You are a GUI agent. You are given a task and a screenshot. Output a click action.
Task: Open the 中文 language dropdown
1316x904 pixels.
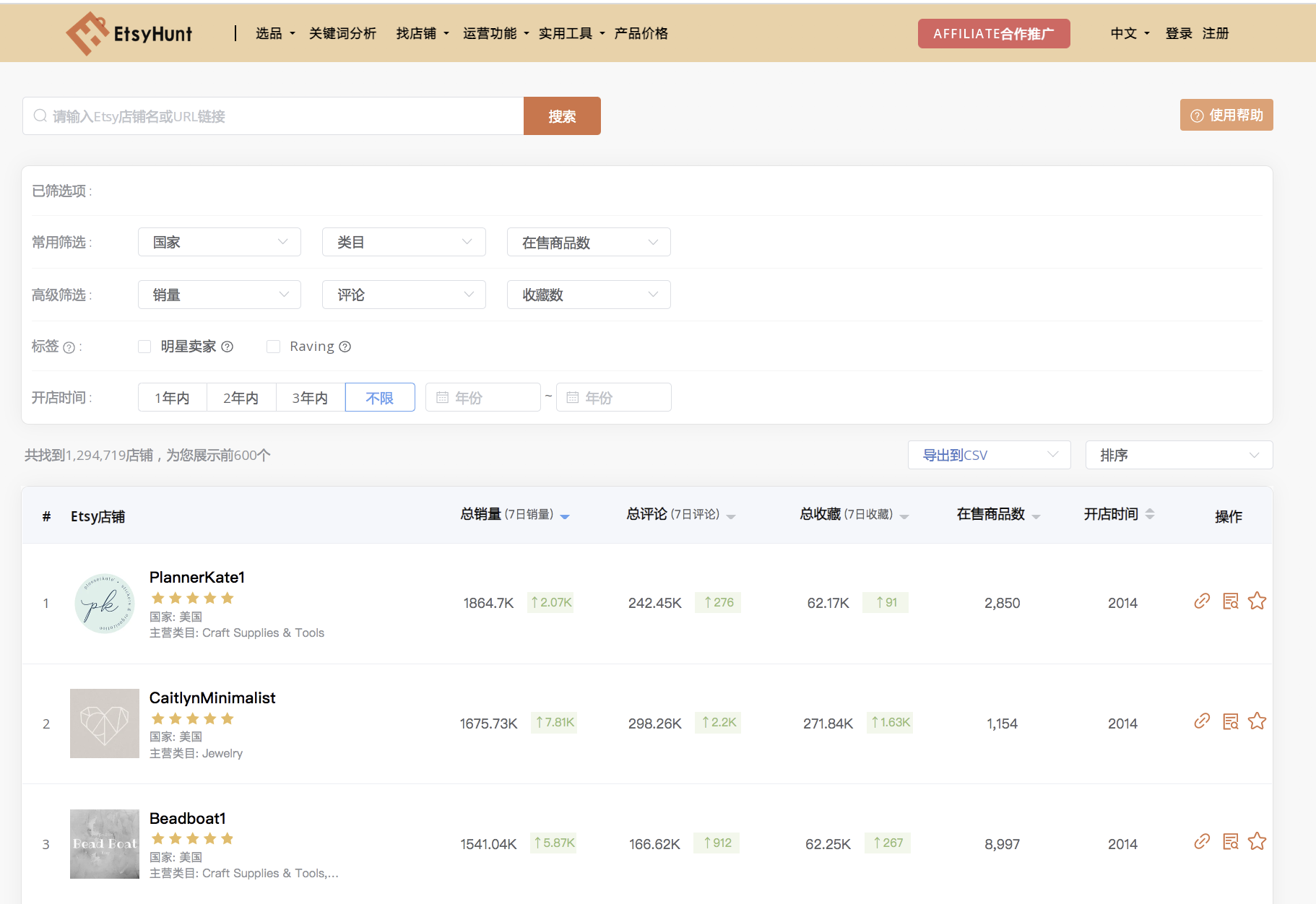tap(1130, 33)
